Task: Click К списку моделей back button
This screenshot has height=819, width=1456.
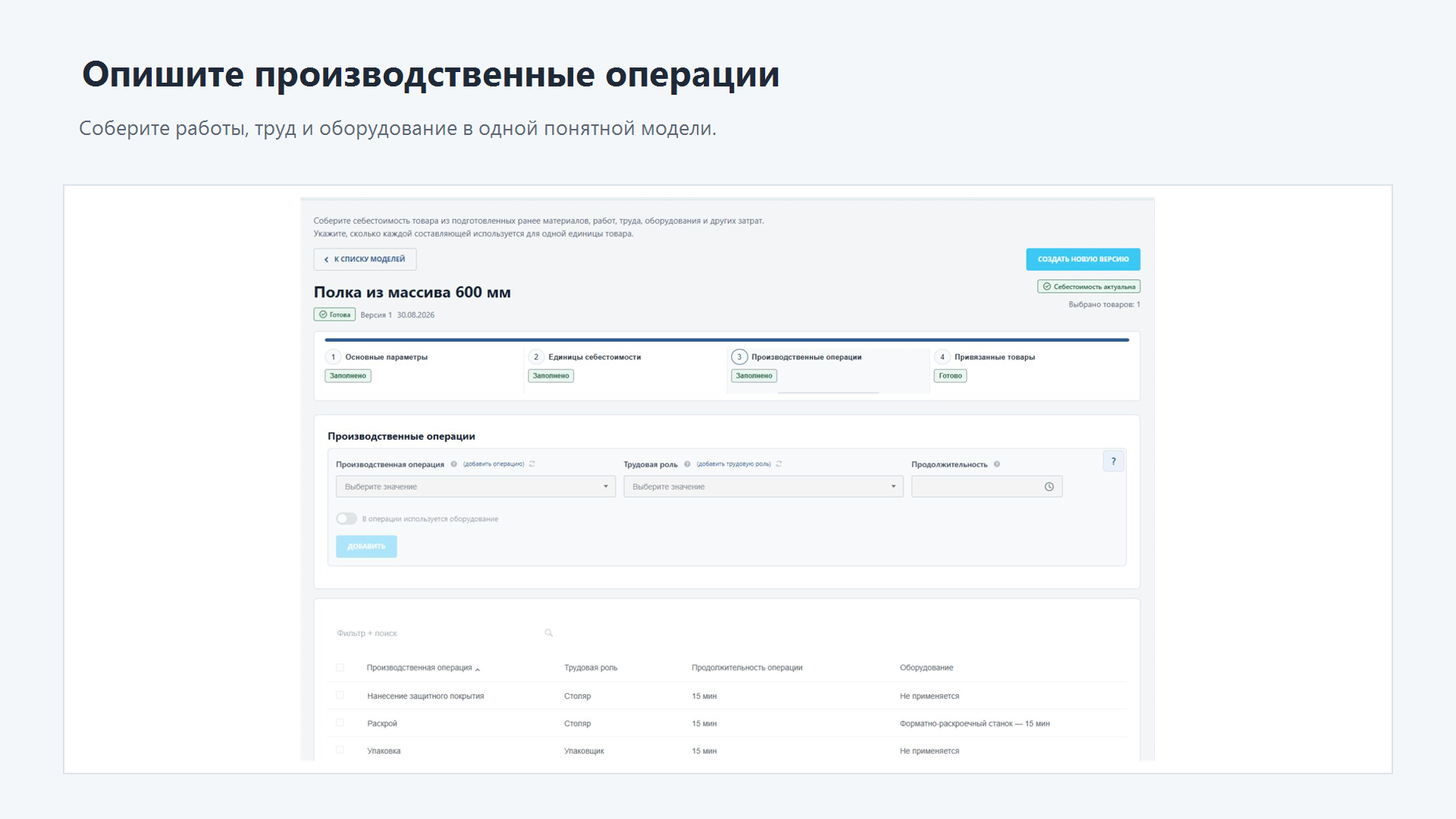Action: pyautogui.click(x=365, y=259)
